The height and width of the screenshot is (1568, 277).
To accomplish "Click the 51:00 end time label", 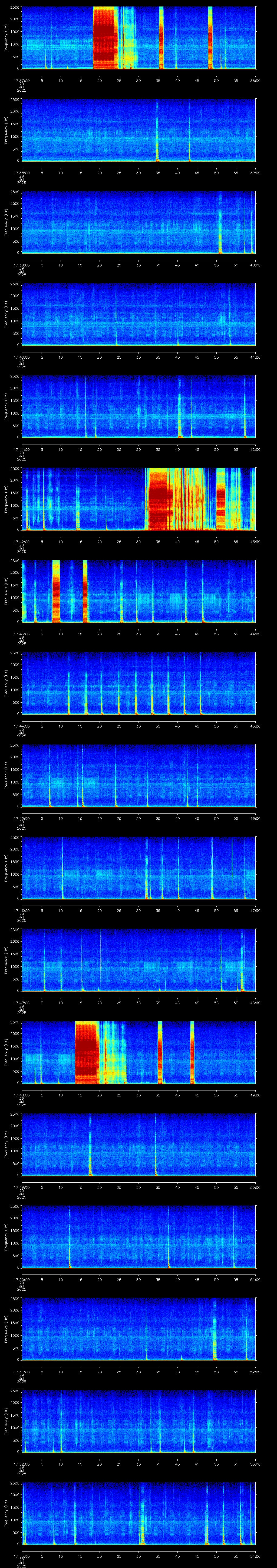I will (256, 1279).
